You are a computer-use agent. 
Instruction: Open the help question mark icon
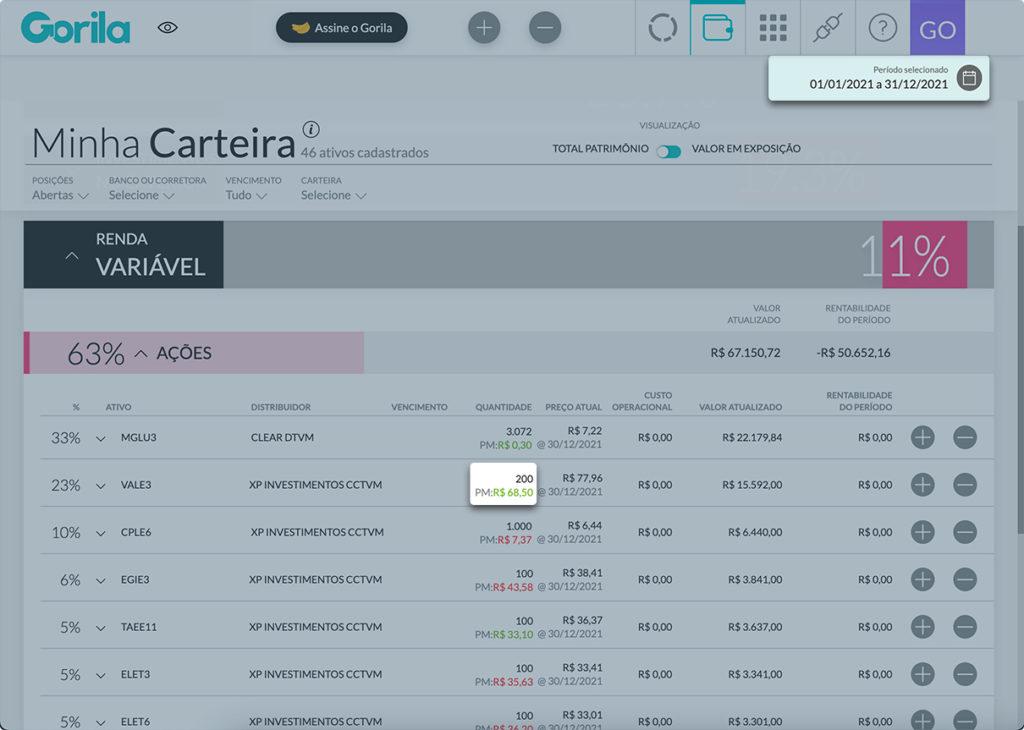882,28
